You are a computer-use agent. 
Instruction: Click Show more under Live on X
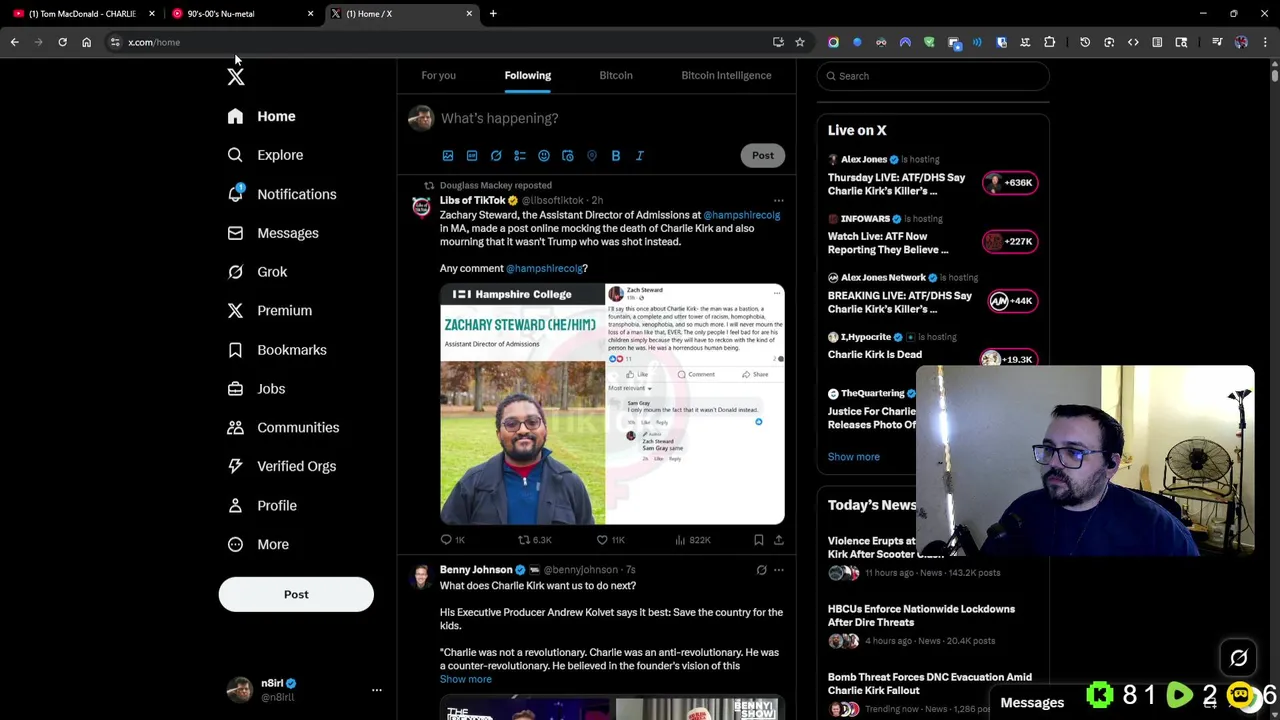[x=853, y=457]
